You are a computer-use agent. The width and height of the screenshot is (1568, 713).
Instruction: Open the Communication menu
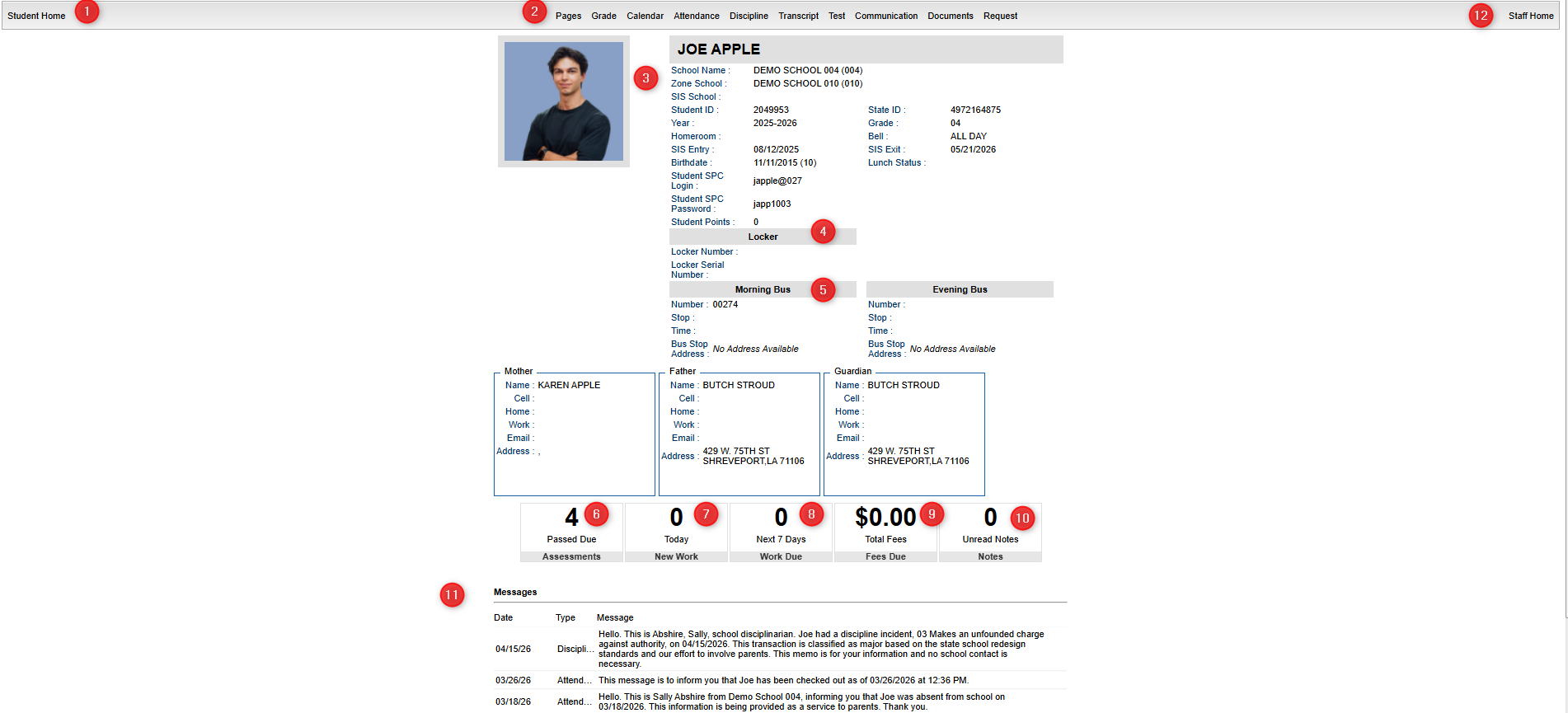pos(886,16)
